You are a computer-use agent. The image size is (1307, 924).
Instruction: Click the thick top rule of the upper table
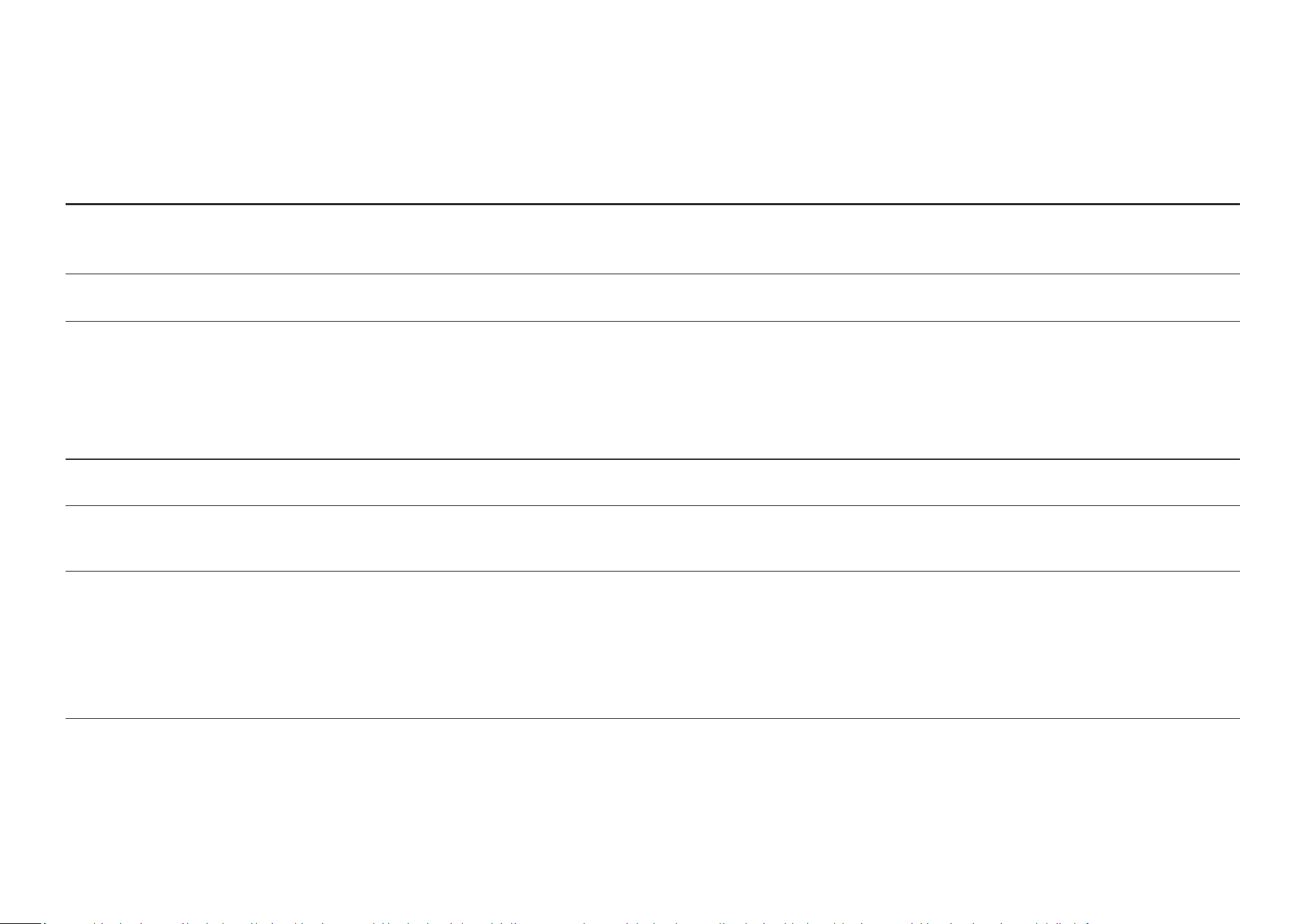click(x=652, y=204)
